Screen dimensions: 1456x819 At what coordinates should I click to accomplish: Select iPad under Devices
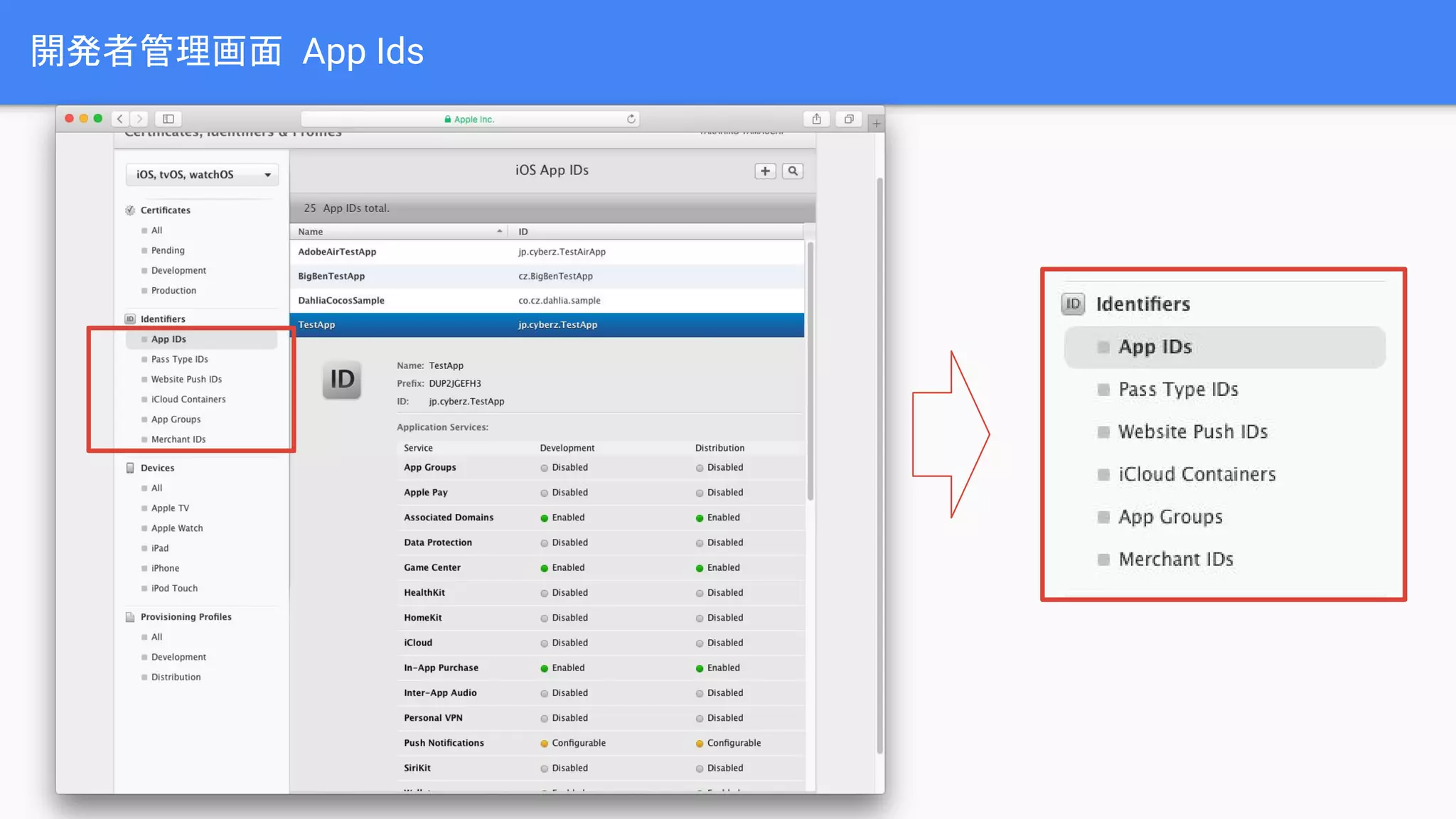click(x=160, y=548)
